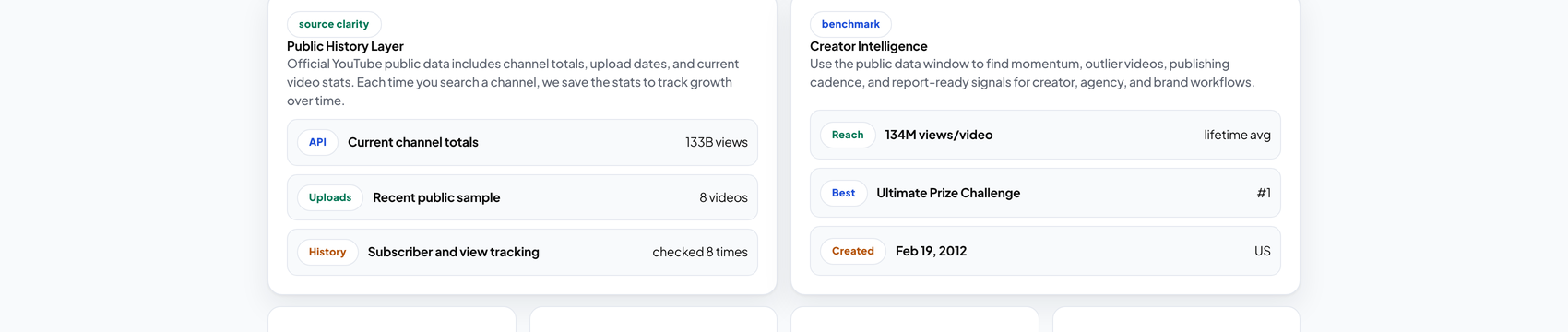The image size is (1568, 332).
Task: Click the 'benchmark' badge
Action: coord(850,24)
